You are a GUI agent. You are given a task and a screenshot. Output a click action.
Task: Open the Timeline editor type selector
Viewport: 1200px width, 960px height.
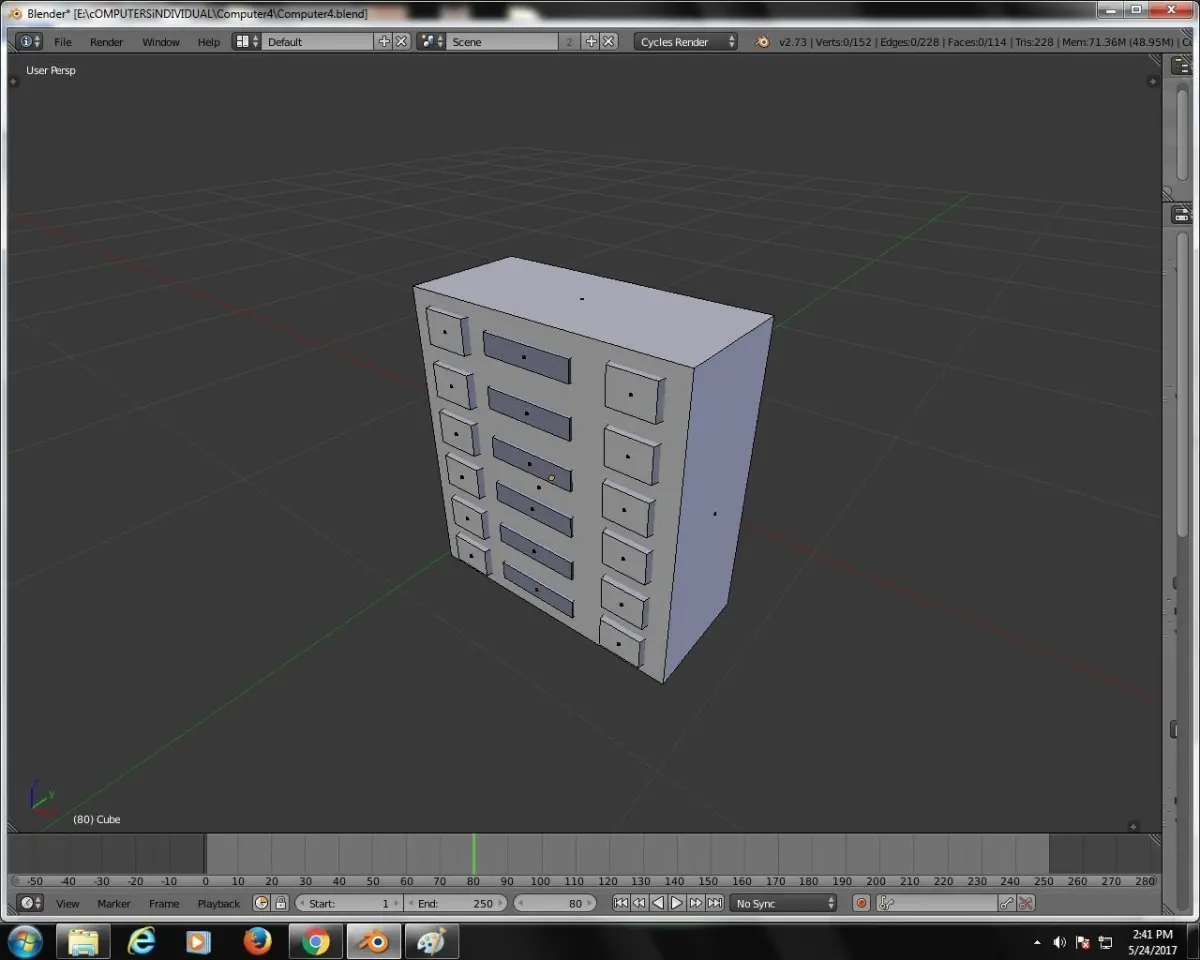pos(31,903)
